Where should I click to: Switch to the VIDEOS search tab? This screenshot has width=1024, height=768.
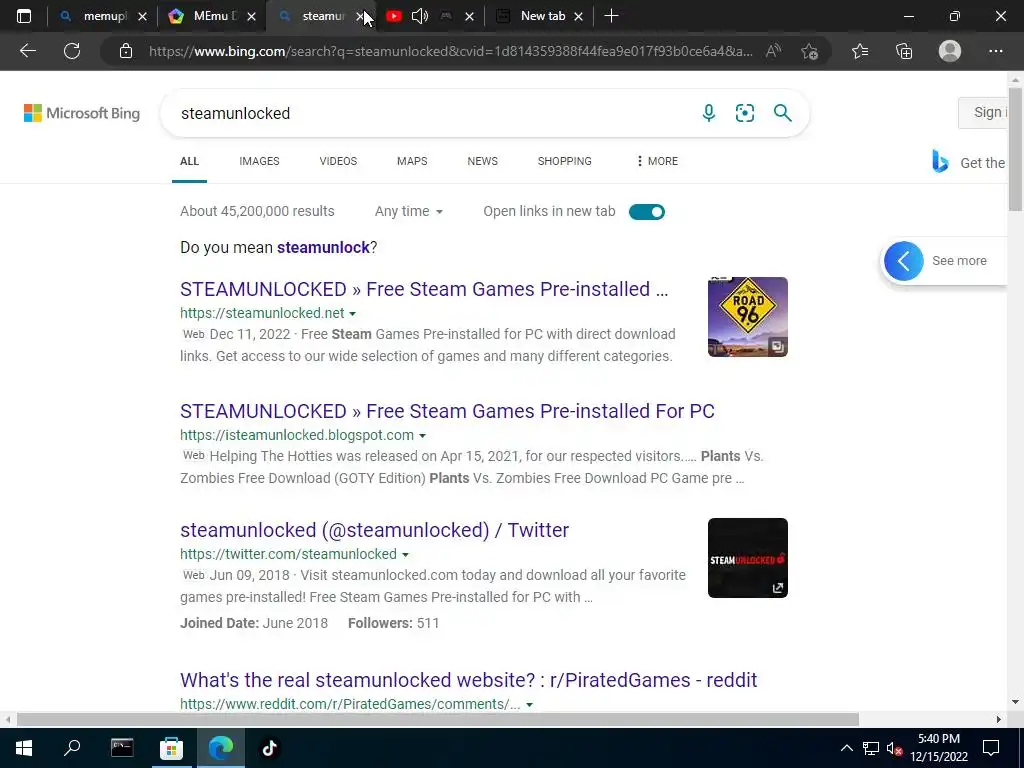[x=338, y=161]
